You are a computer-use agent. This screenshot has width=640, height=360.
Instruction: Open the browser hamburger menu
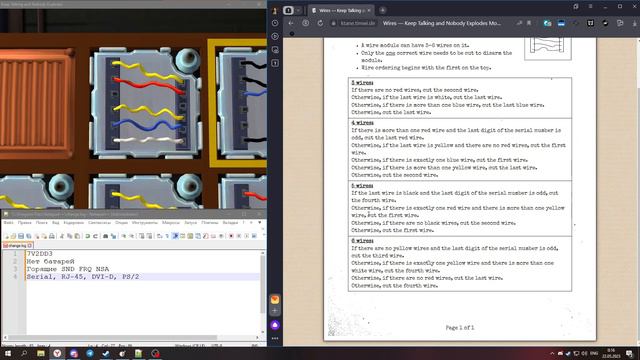[591, 7]
